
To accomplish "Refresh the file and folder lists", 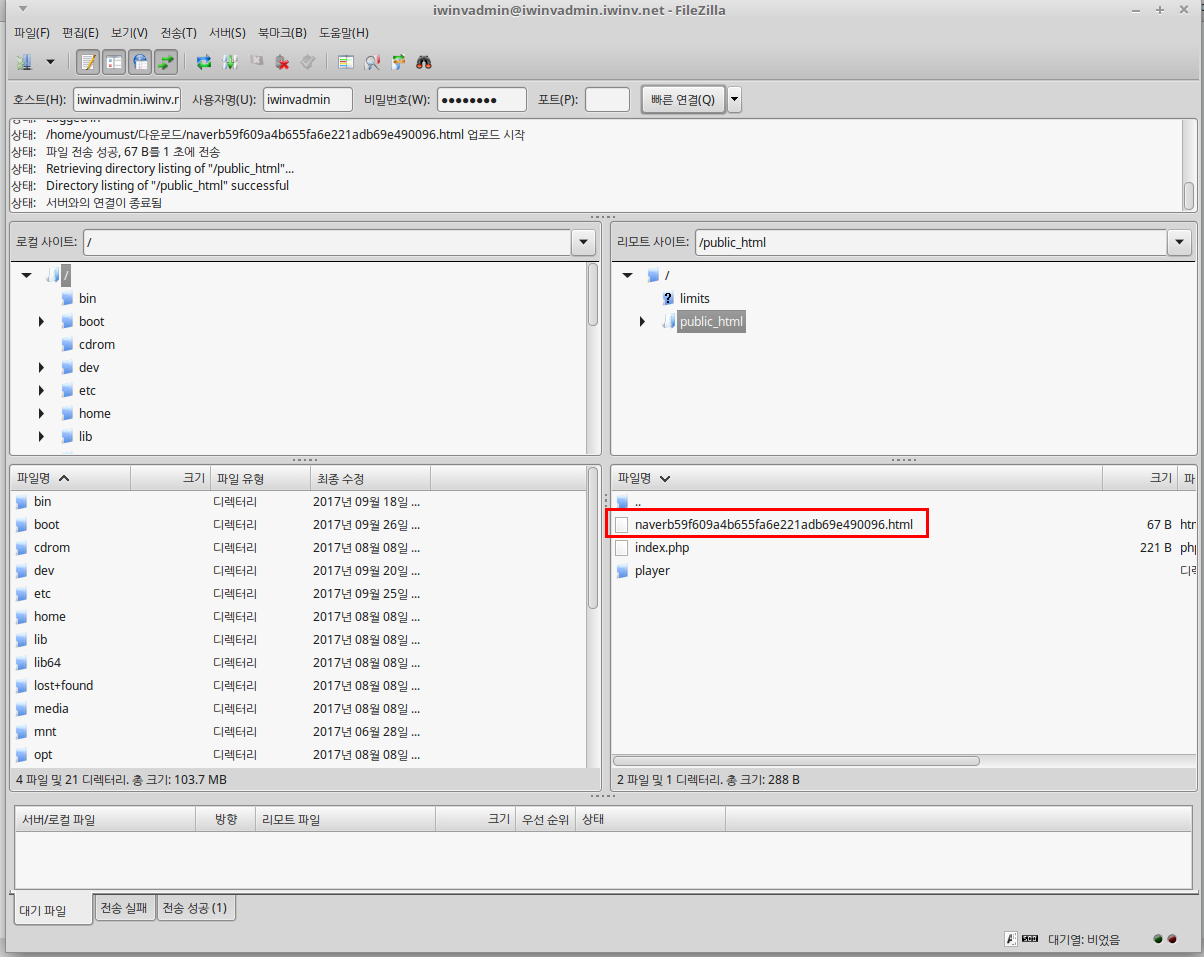I will point(204,62).
